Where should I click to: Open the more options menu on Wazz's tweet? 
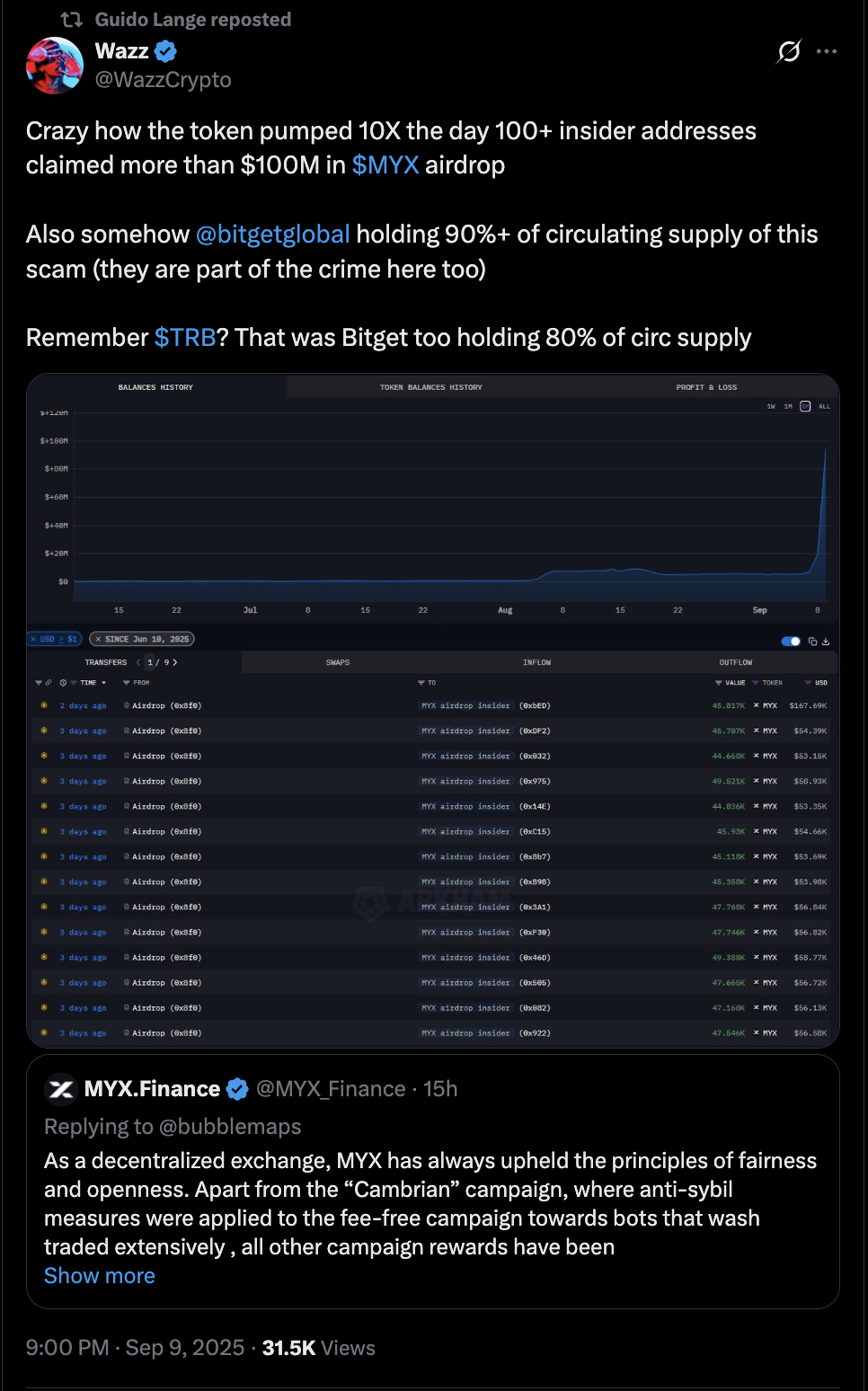point(828,51)
